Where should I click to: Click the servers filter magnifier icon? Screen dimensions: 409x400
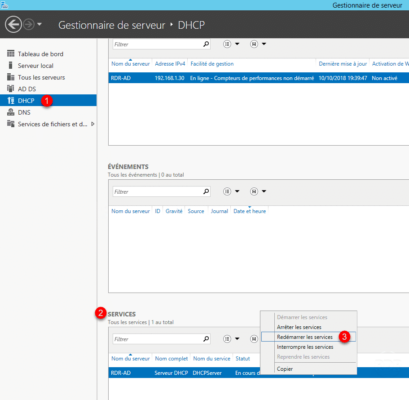(206, 44)
